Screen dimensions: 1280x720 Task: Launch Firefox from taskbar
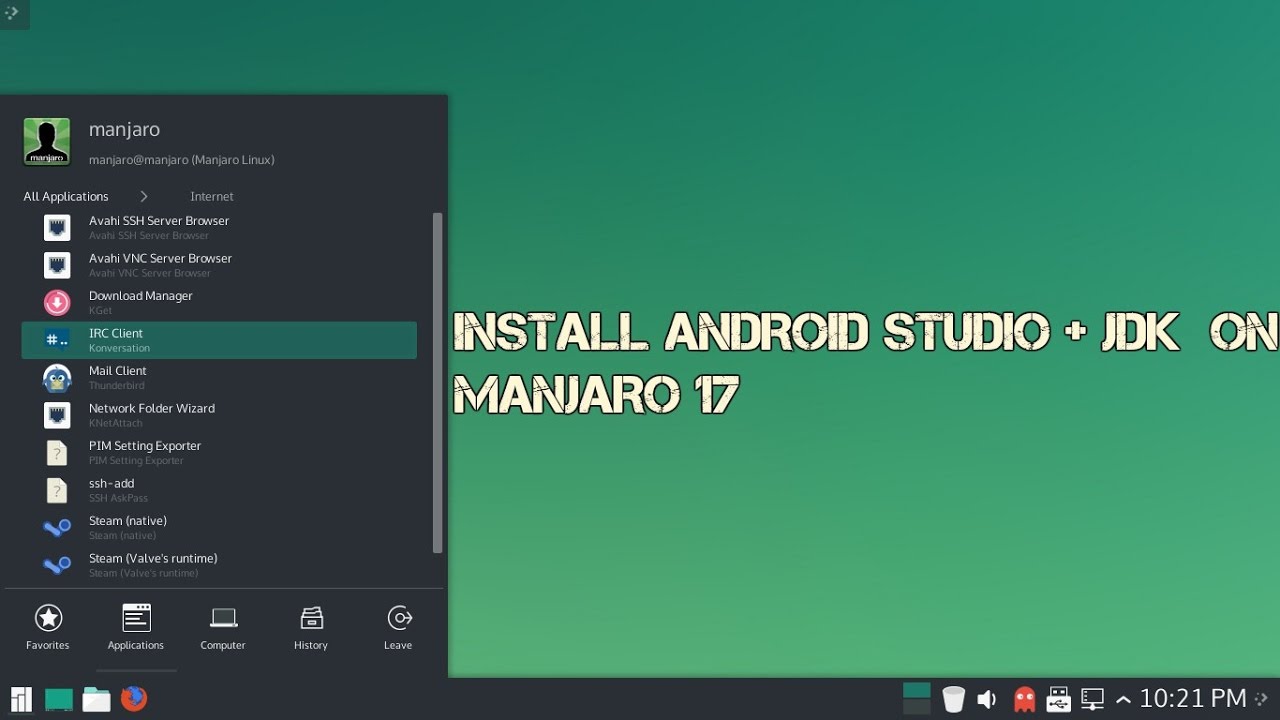pyautogui.click(x=134, y=699)
